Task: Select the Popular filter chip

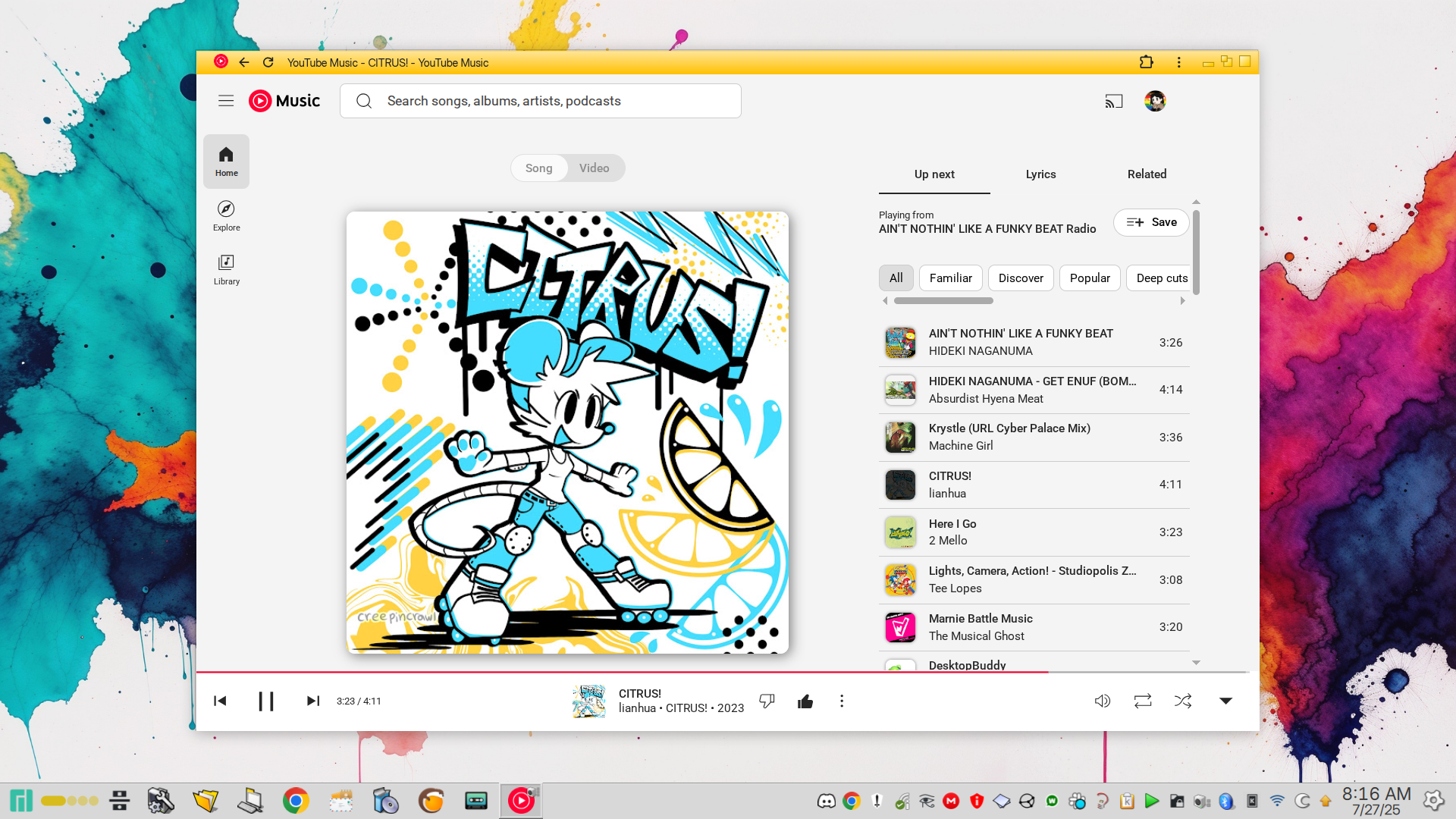Action: 1090,278
